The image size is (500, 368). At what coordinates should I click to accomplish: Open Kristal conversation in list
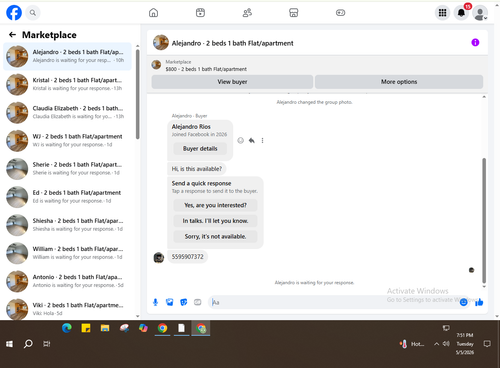click(68, 84)
